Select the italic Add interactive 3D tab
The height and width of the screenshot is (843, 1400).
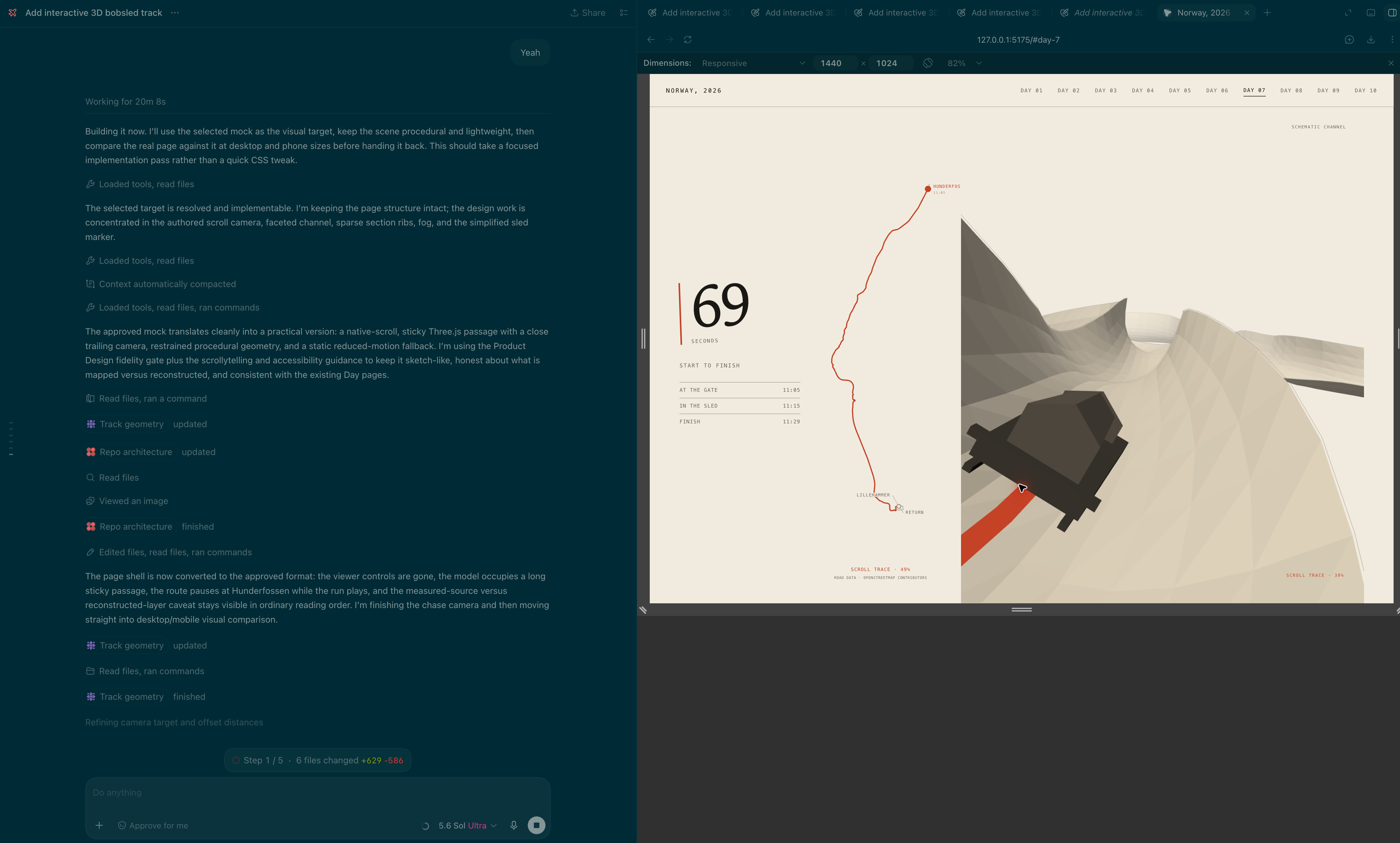(x=1101, y=13)
